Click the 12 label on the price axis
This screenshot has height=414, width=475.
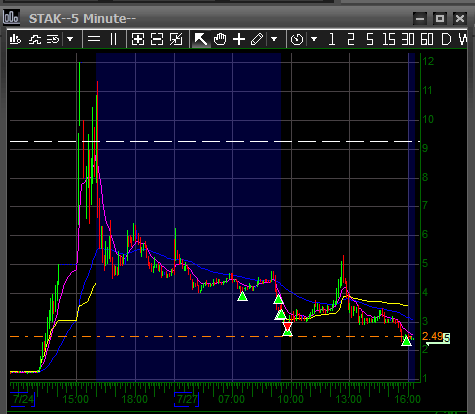click(x=428, y=61)
